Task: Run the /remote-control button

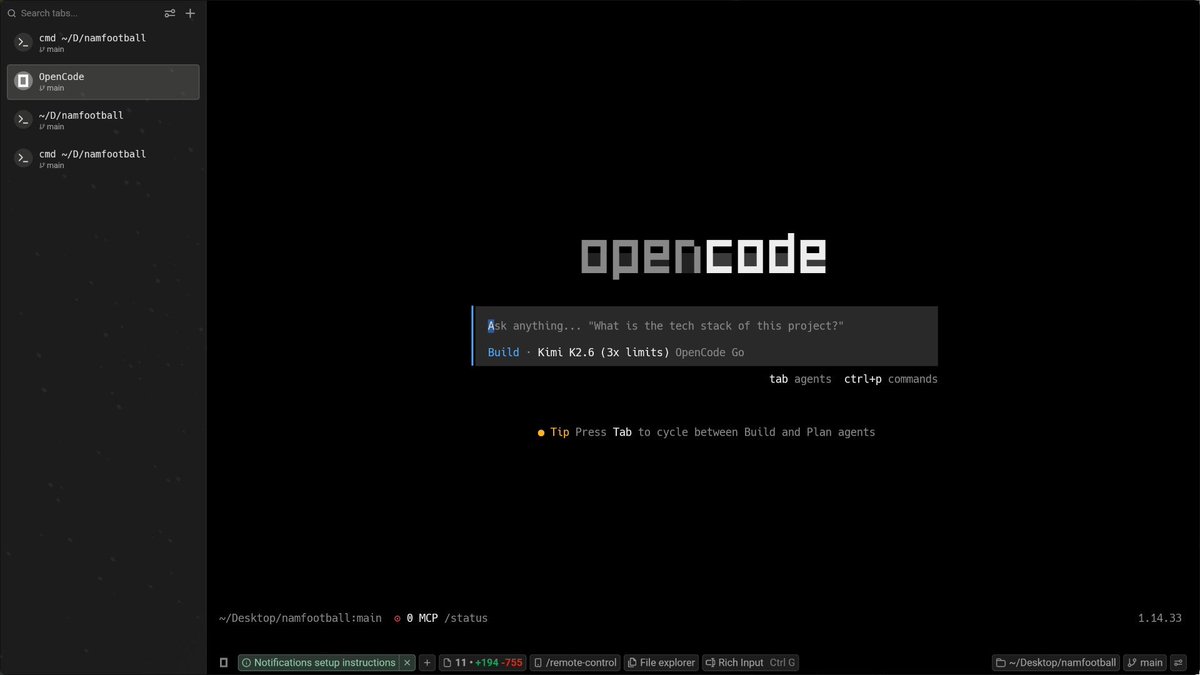Action: coord(575,662)
